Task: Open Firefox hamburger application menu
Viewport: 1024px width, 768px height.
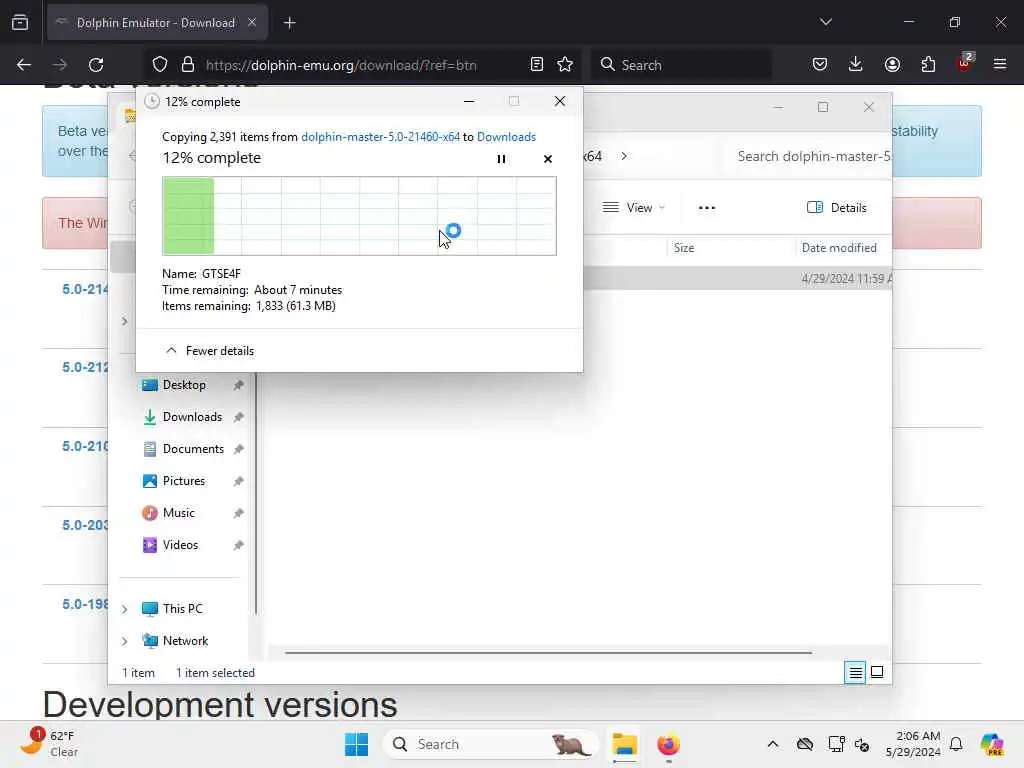Action: tap(1000, 65)
